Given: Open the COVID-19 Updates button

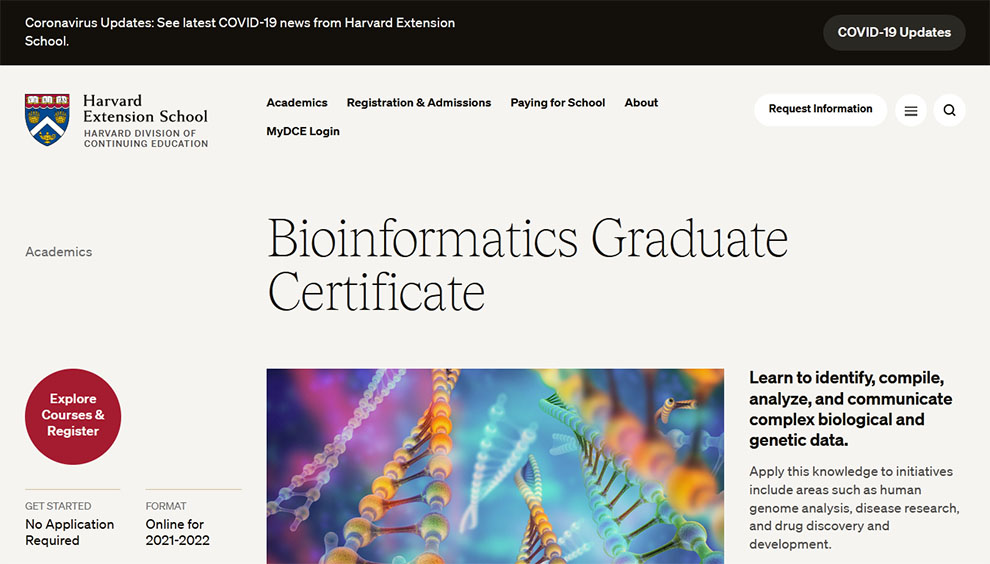Looking at the screenshot, I should click(x=894, y=32).
